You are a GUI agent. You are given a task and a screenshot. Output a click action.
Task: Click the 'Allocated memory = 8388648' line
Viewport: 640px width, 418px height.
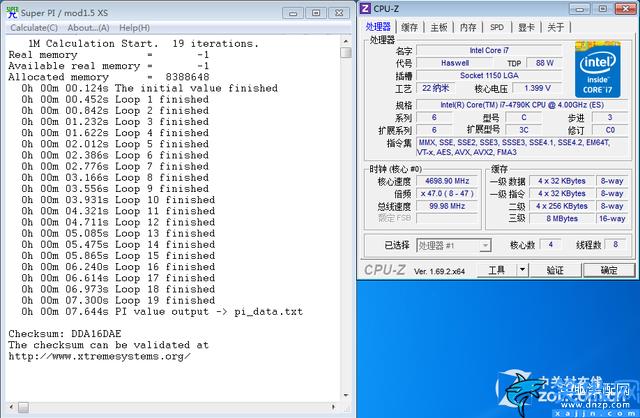click(109, 77)
